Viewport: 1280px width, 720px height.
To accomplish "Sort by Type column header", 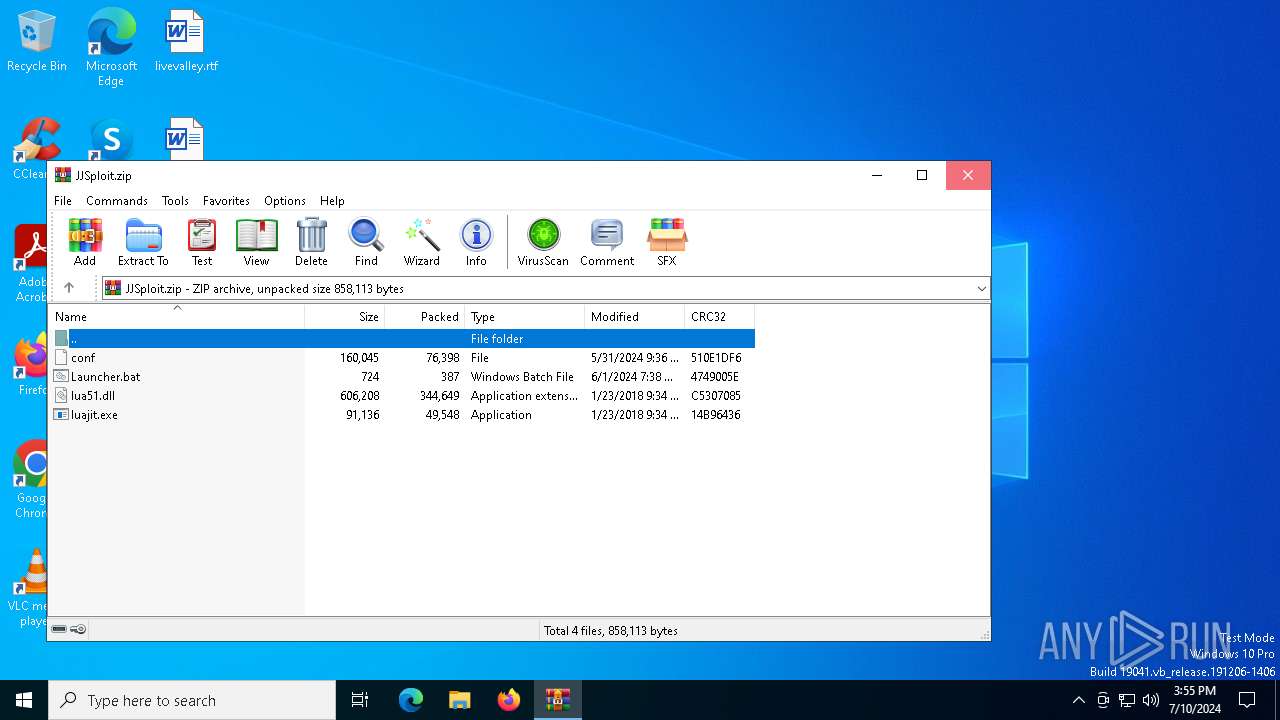I will pos(525,316).
